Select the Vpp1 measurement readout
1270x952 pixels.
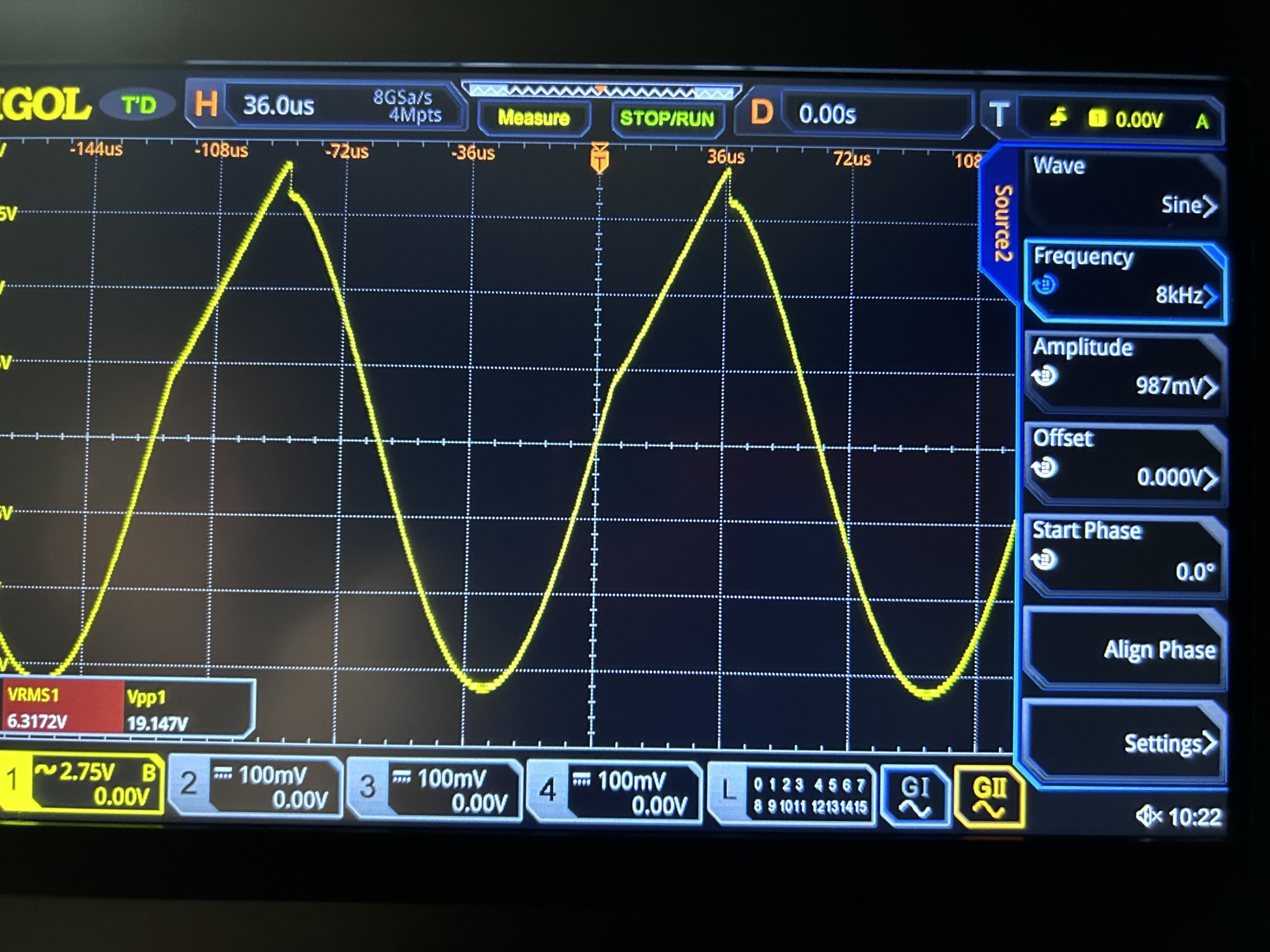click(187, 709)
